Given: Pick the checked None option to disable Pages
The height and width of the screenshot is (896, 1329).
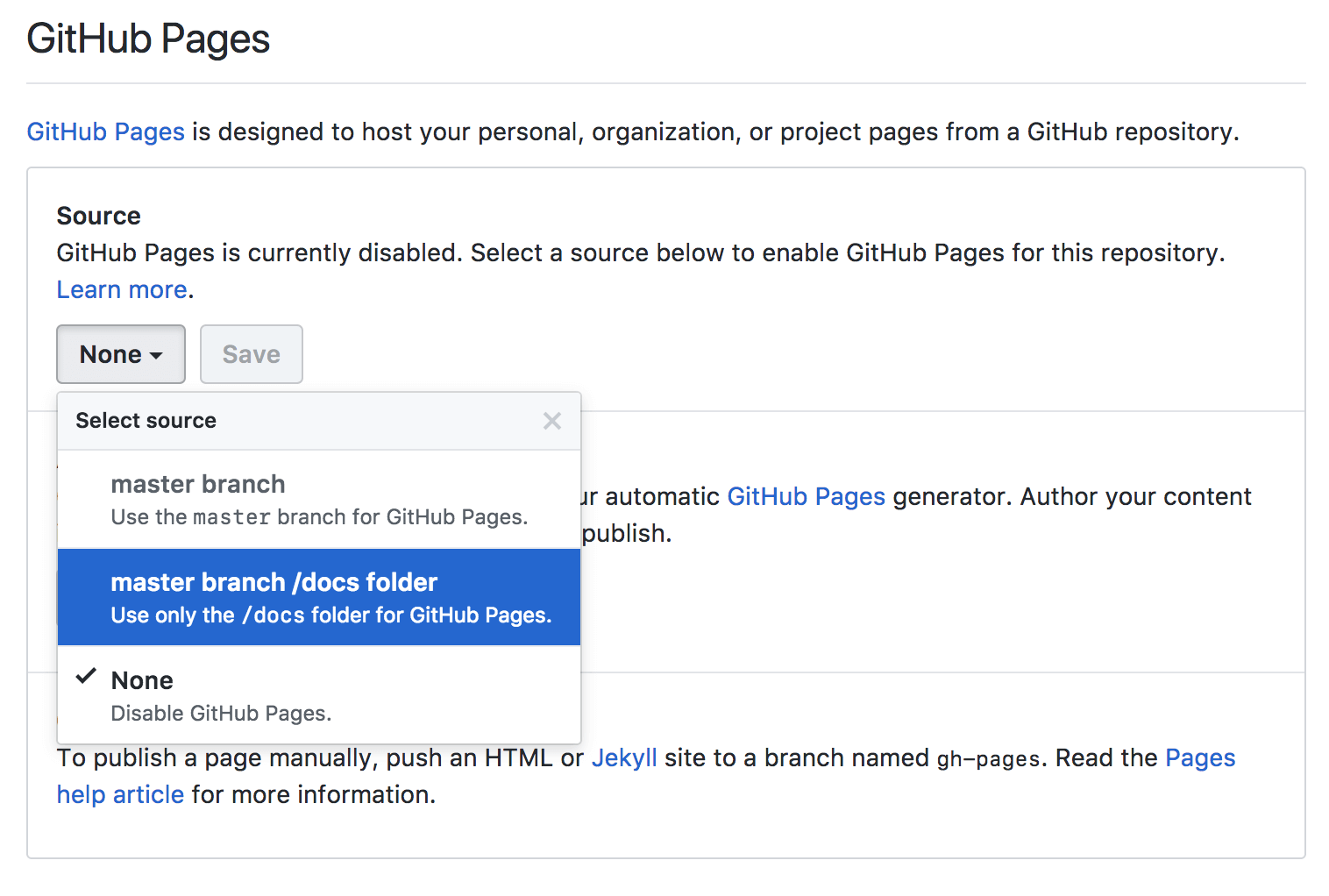Looking at the screenshot, I should [319, 695].
